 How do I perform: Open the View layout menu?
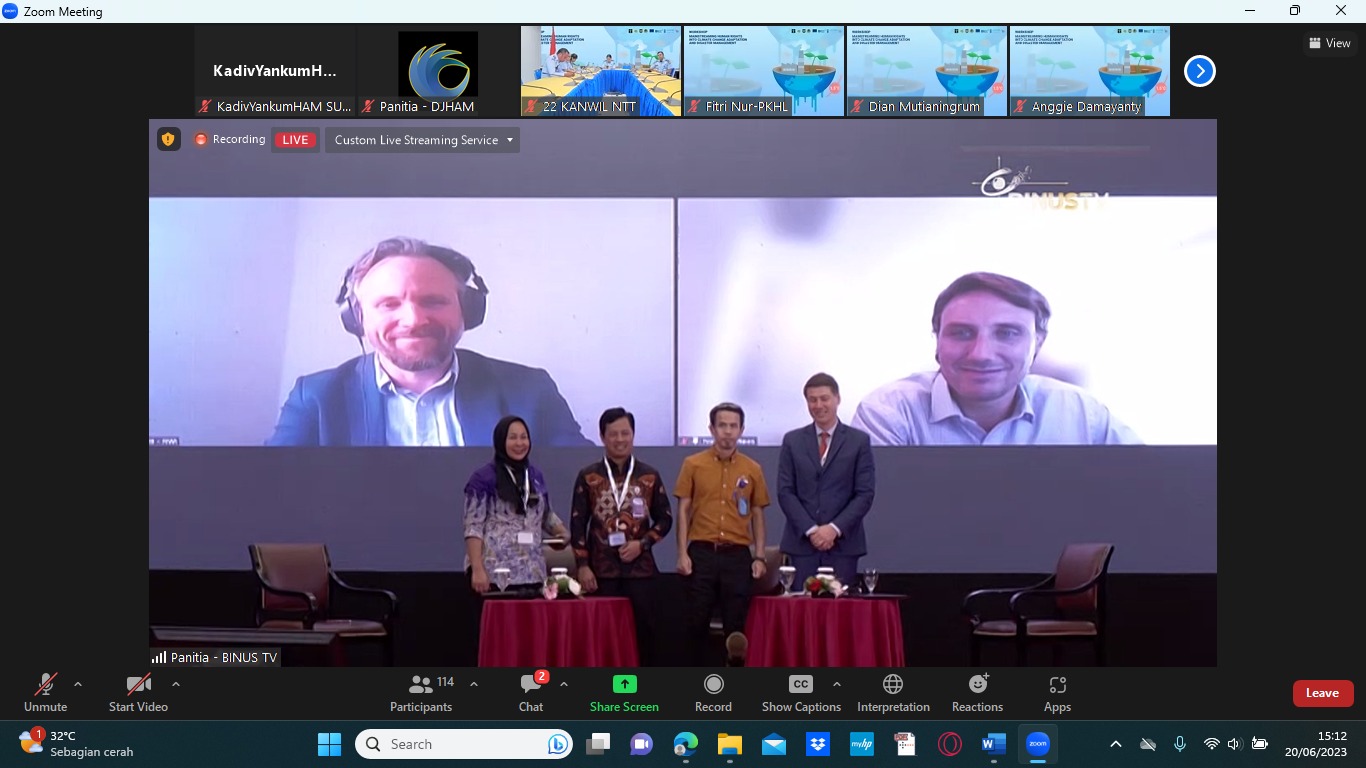(x=1330, y=43)
